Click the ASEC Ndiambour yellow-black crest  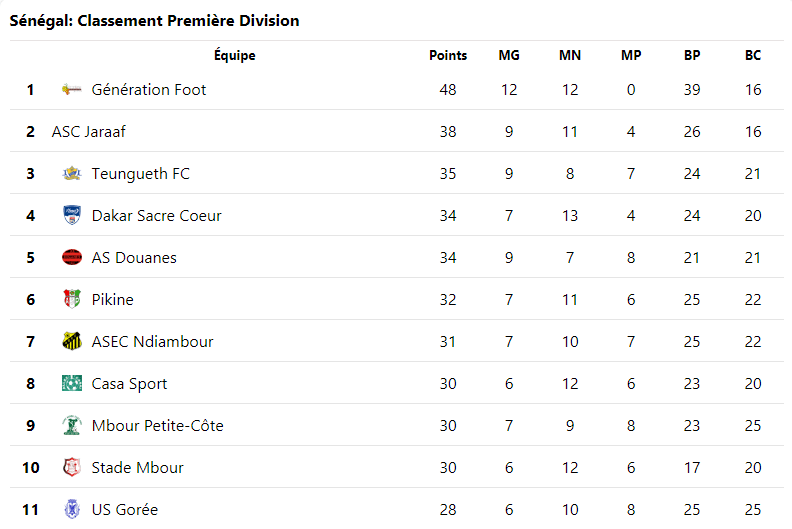coord(71,342)
